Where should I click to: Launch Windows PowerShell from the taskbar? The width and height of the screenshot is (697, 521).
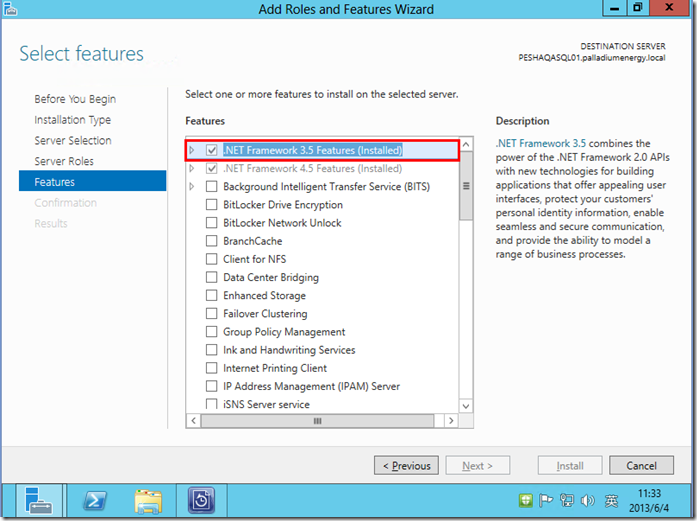(95, 501)
